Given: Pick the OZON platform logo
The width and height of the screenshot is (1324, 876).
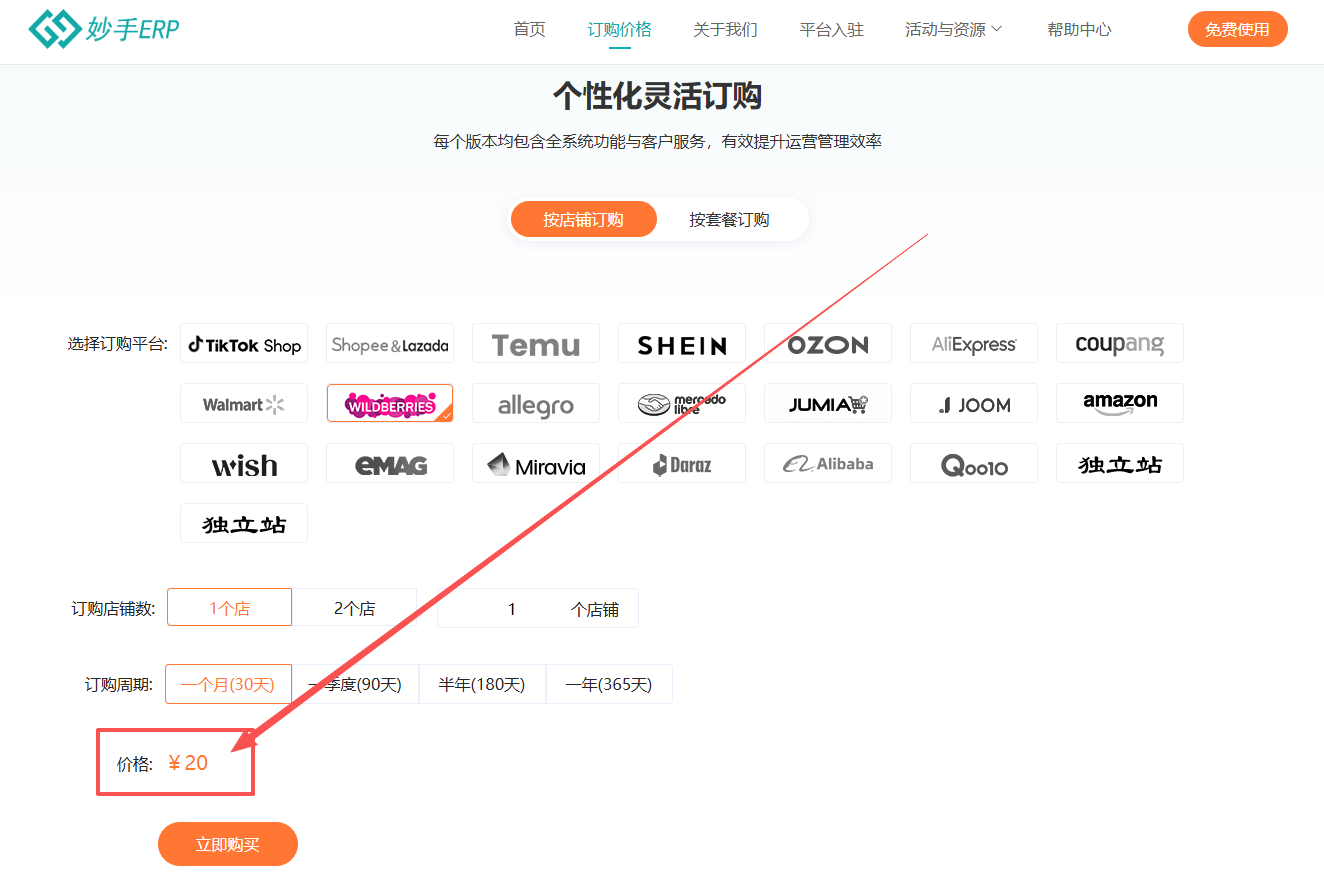Looking at the screenshot, I should pos(828,344).
